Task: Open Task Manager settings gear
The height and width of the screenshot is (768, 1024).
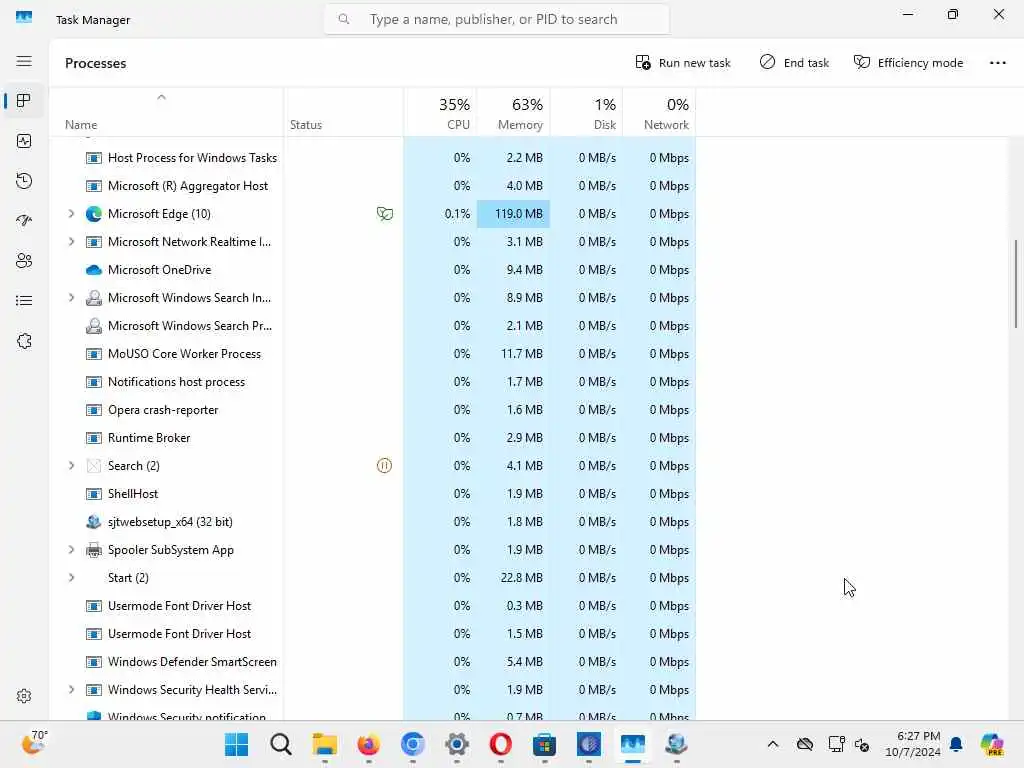Action: click(24, 696)
